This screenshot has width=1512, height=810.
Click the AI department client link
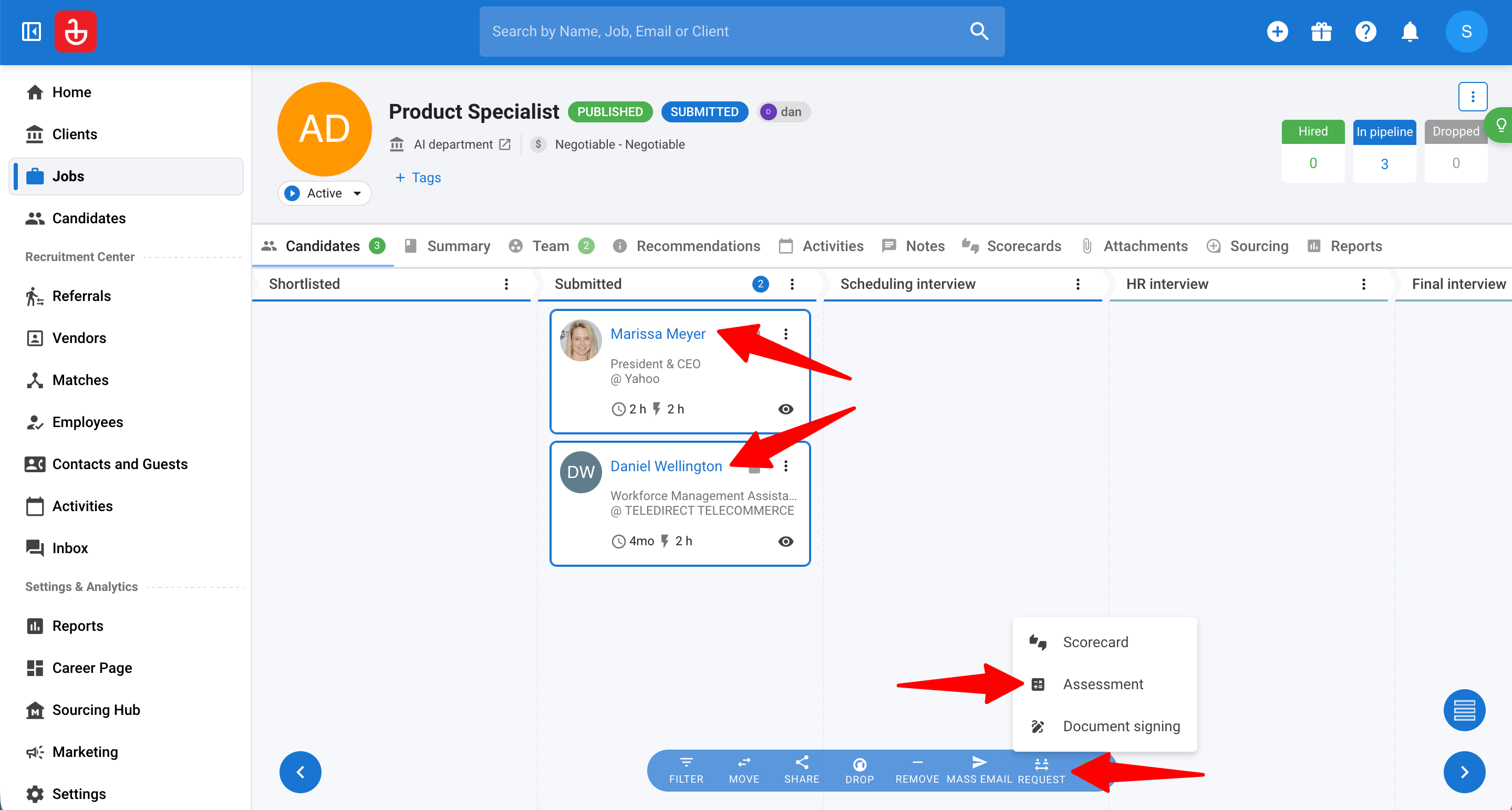452,144
